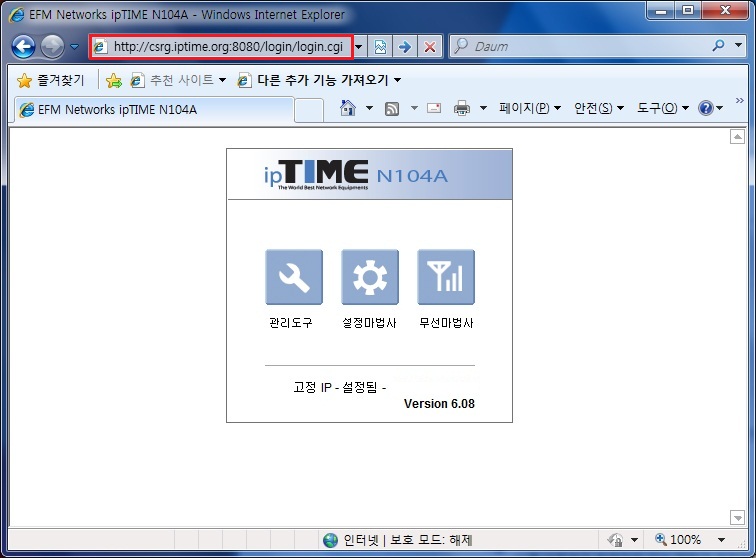The width and height of the screenshot is (756, 558).
Task: Click the 관리도구 label text
Action: point(291,323)
